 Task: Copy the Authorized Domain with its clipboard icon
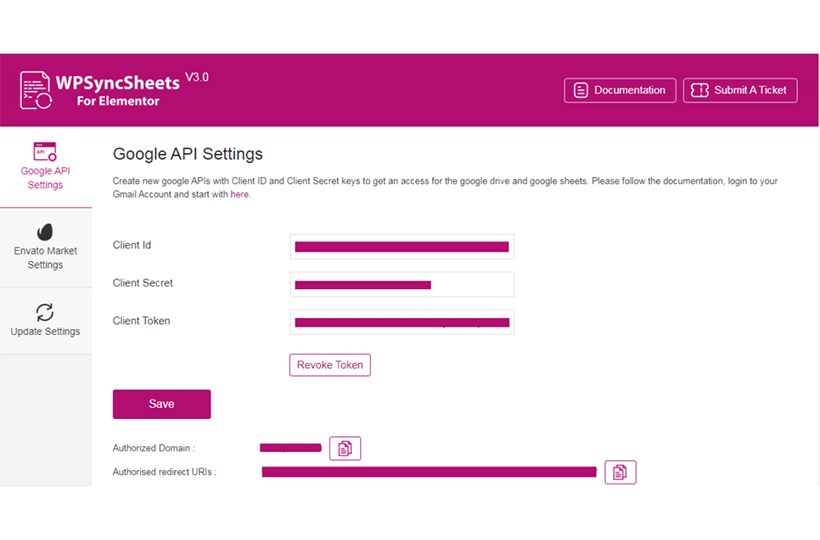coord(345,448)
